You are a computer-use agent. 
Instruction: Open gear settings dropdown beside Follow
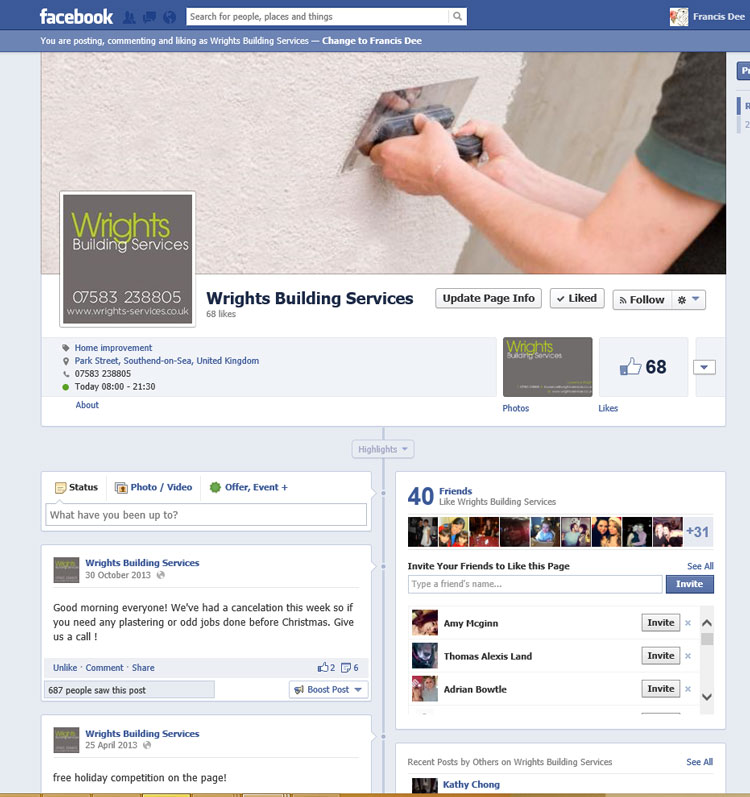(689, 300)
